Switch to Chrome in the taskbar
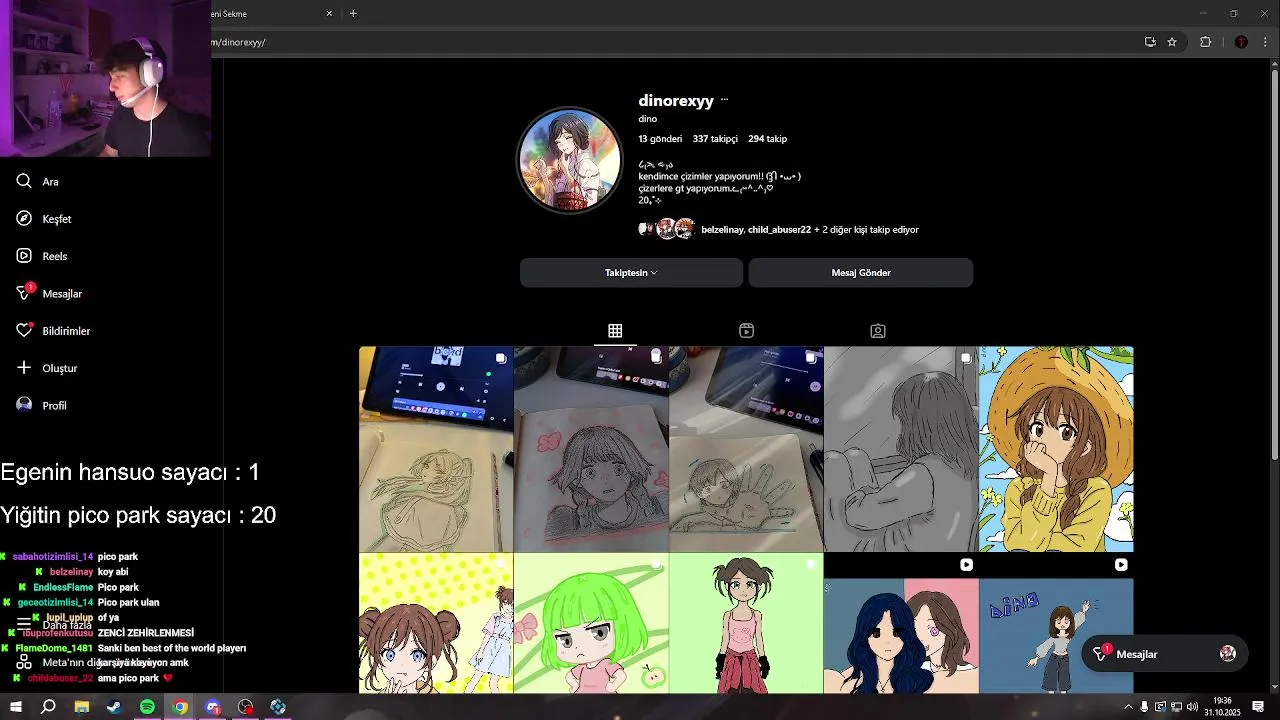 [180, 707]
